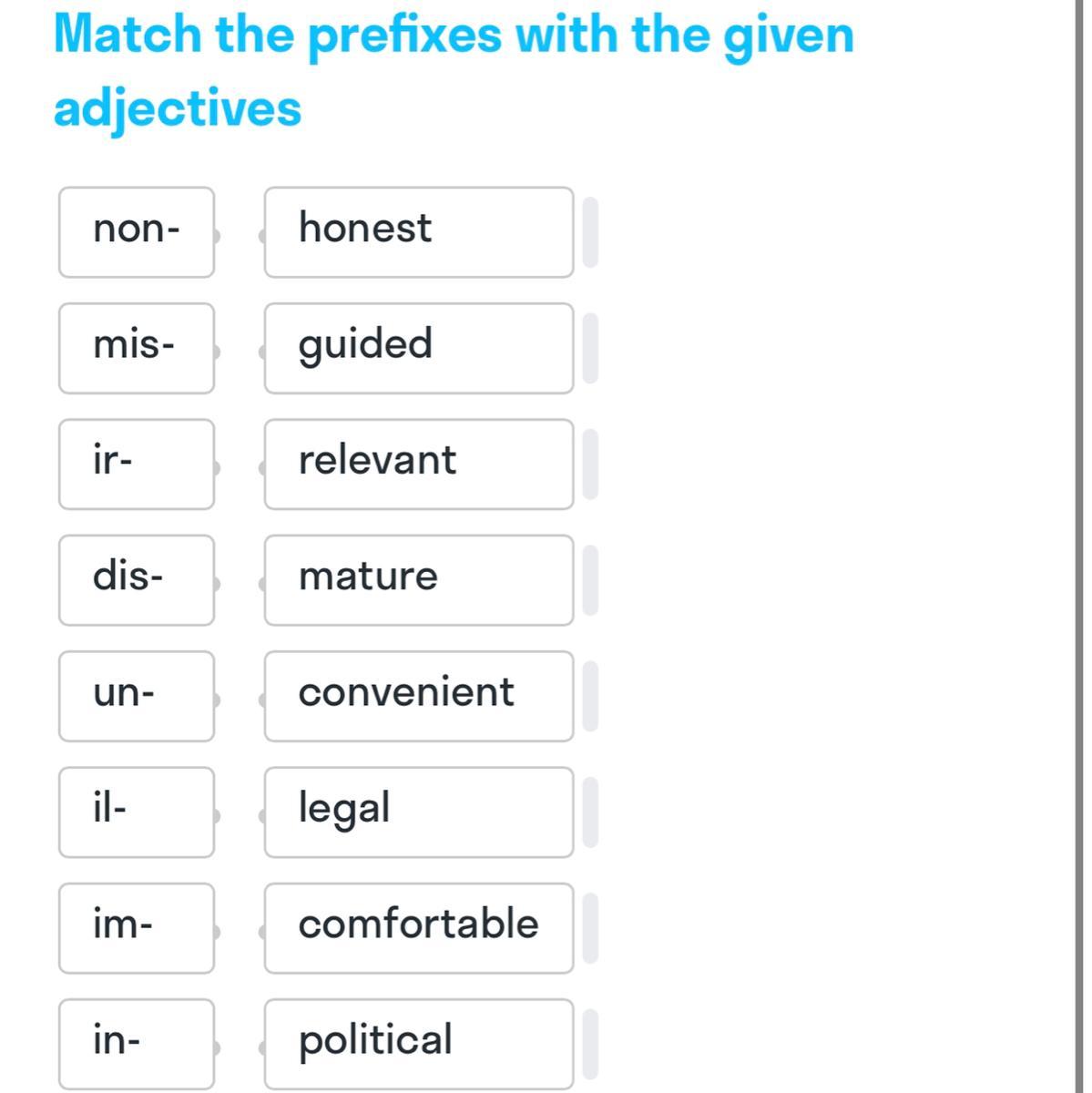
Task: Pick the 'ir-' prefix tile
Action: point(137,464)
